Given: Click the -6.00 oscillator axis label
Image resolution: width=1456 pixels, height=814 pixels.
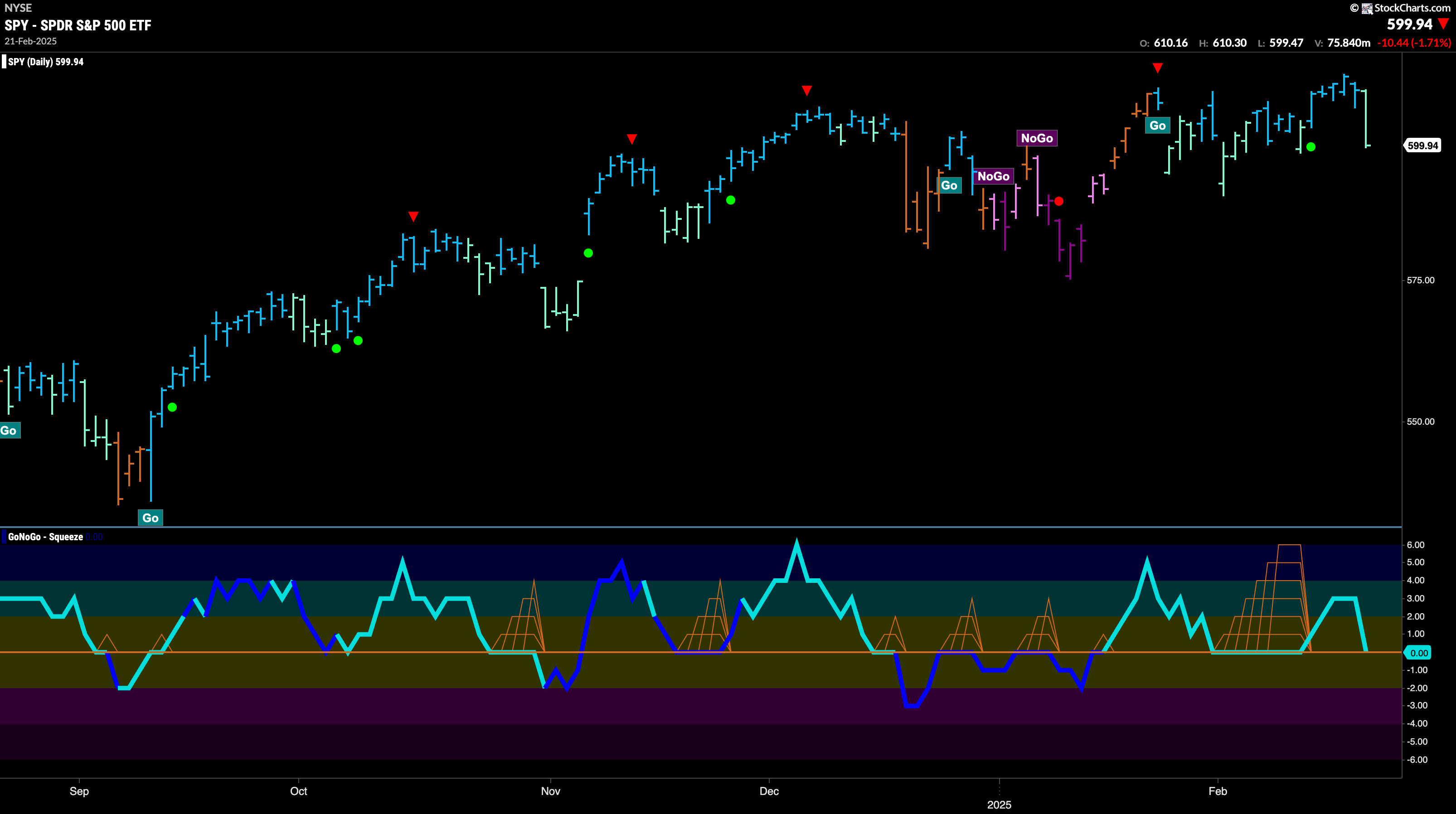Looking at the screenshot, I should [1417, 760].
